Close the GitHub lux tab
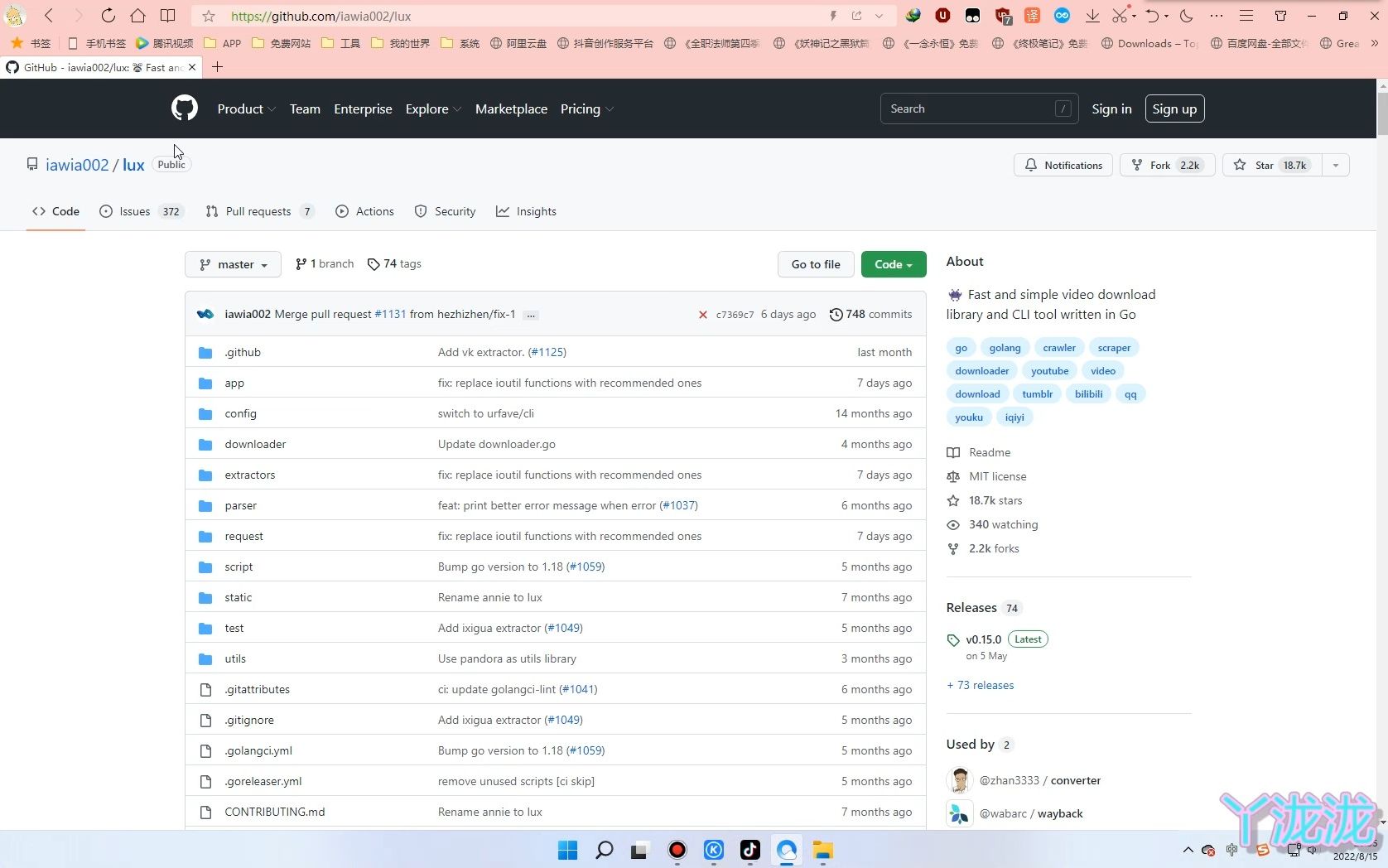 (192, 67)
